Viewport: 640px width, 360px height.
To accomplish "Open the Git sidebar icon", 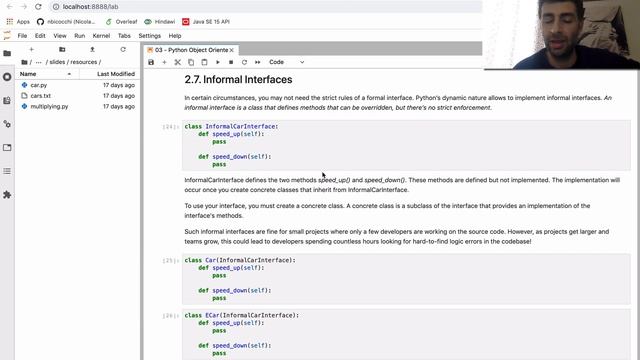I will 7,124.
